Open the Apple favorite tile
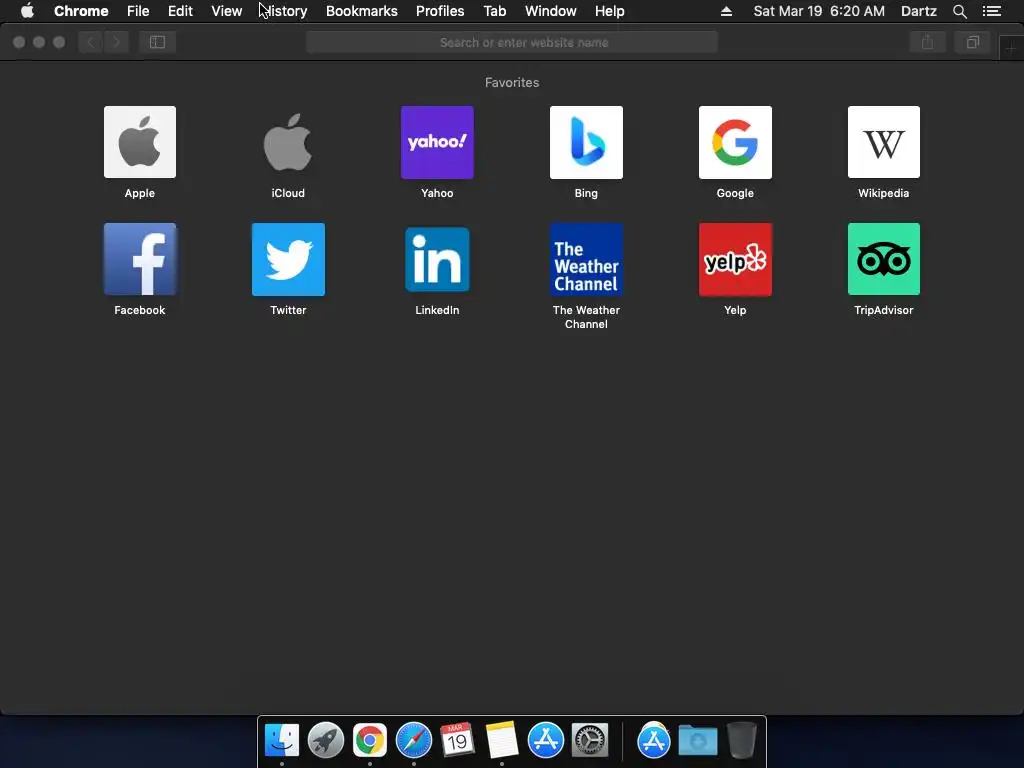1024x768 pixels. click(x=140, y=142)
